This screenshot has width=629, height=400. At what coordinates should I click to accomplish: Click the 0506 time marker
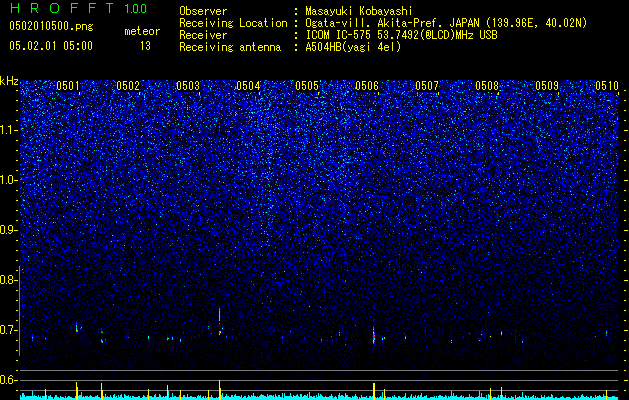pos(367,86)
